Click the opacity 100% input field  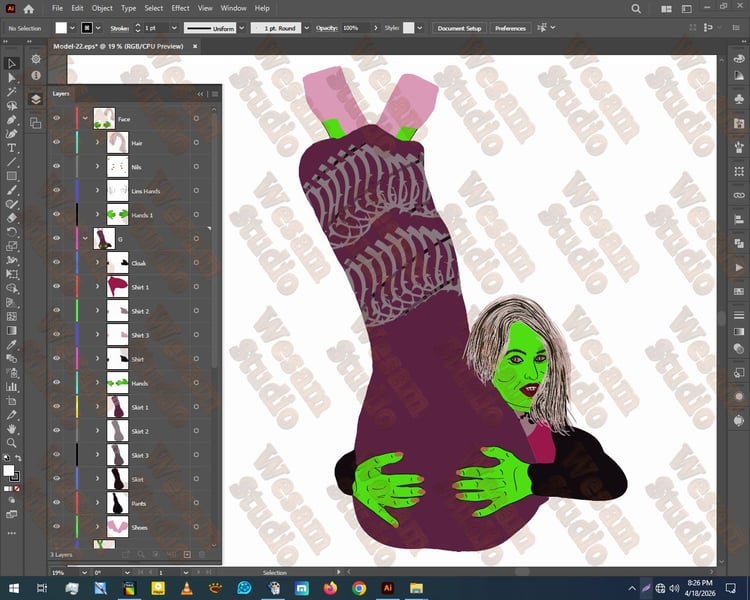(x=355, y=28)
